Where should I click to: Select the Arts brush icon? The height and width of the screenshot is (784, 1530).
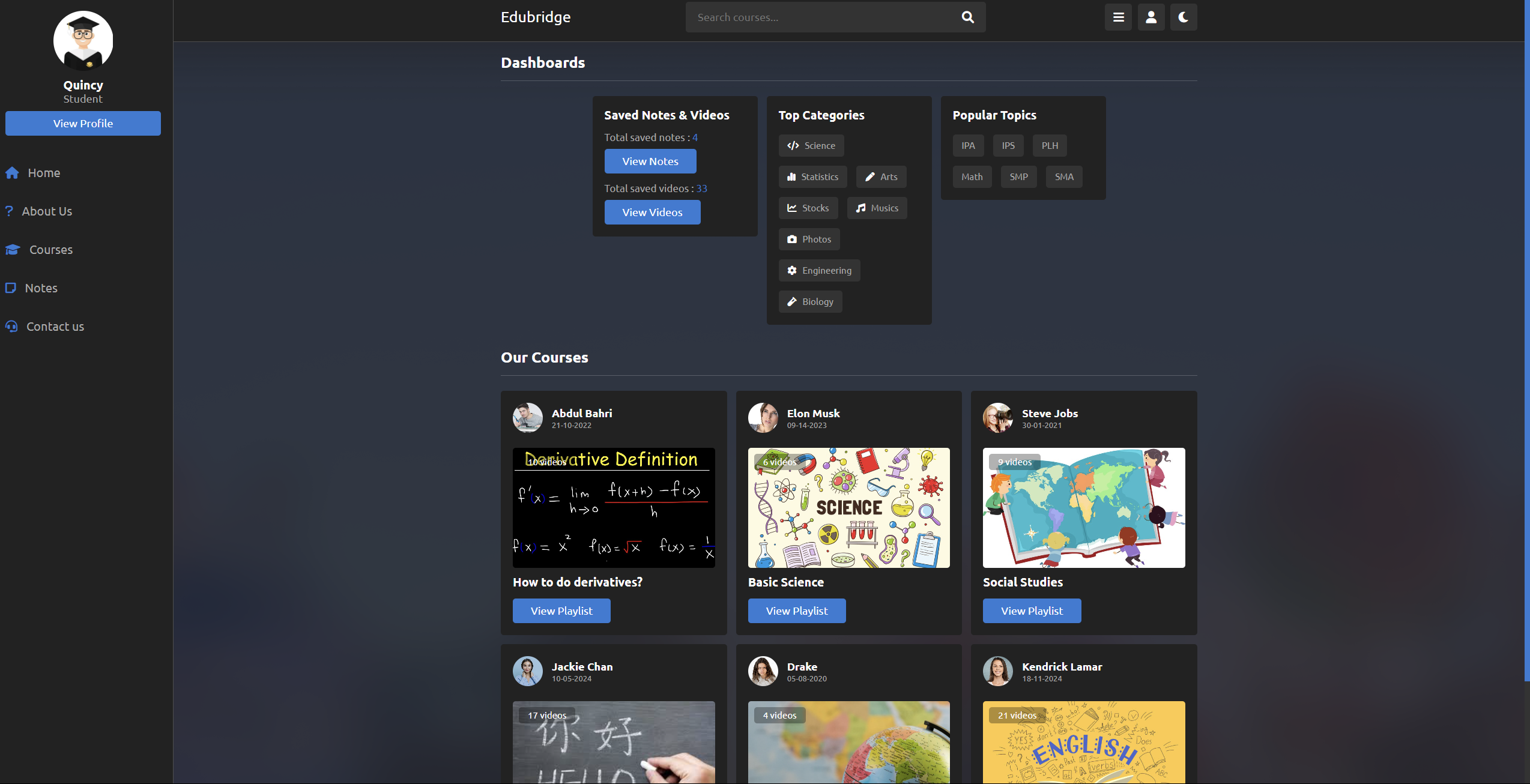(869, 176)
